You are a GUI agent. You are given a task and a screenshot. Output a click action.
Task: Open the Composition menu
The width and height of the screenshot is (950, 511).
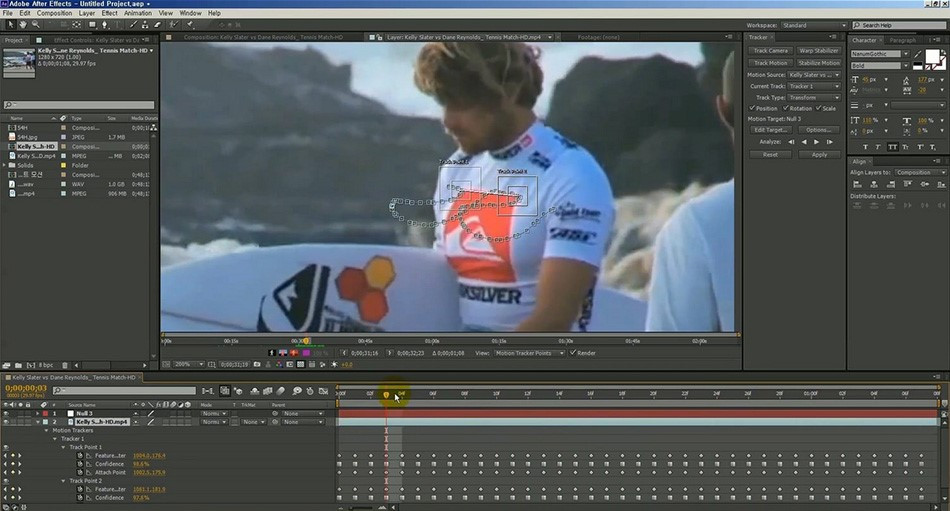pos(55,13)
